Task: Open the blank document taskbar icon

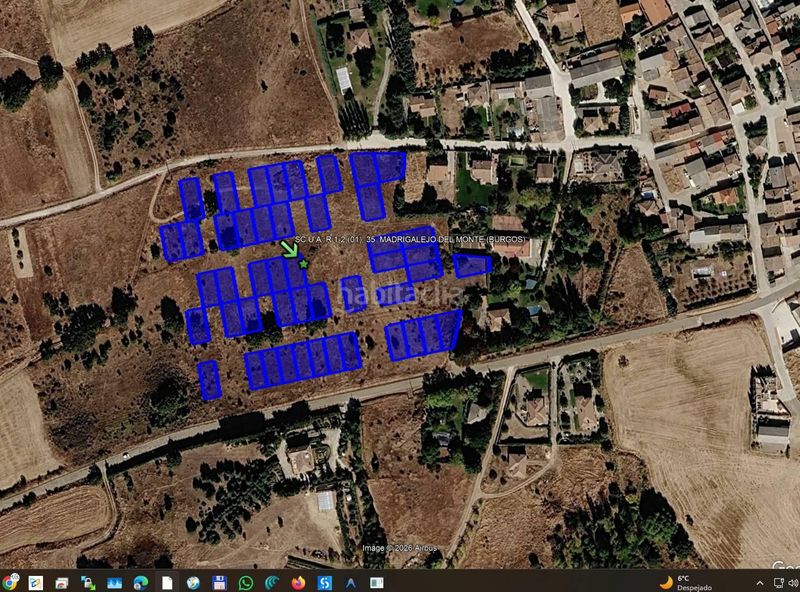Action: click(167, 583)
